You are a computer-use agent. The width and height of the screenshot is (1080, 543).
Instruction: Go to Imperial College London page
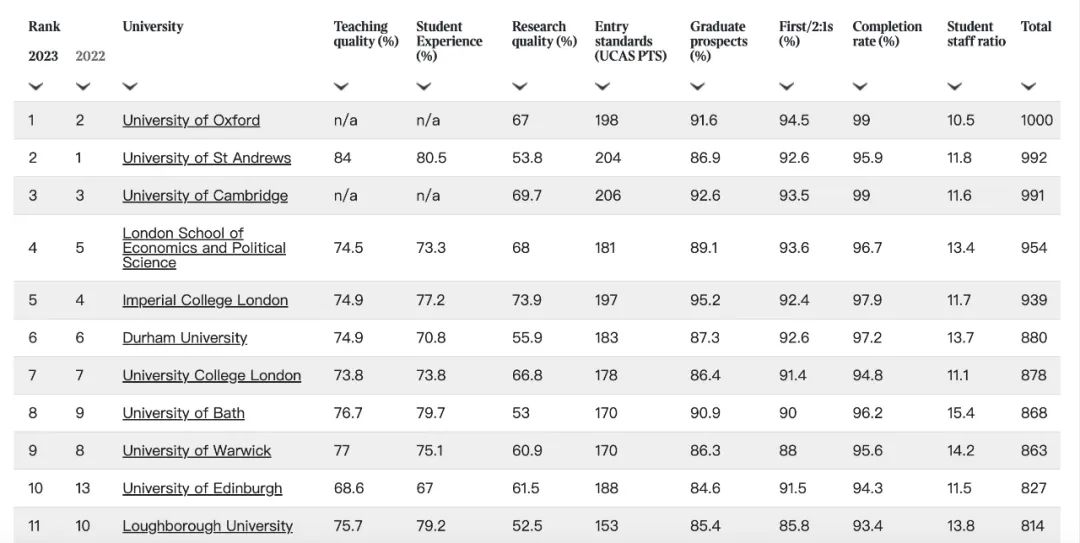click(x=205, y=300)
